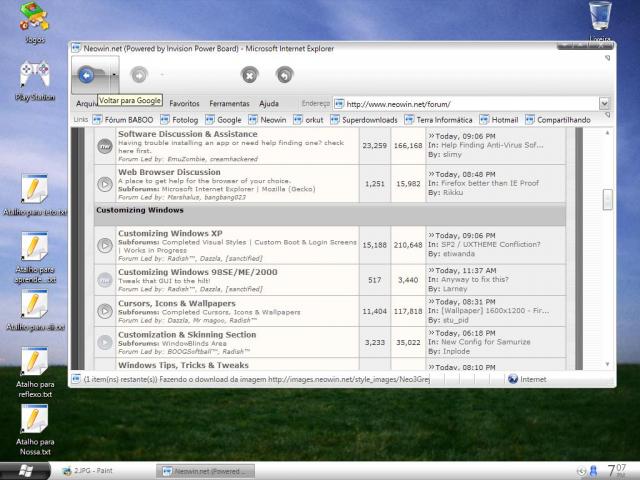The width and height of the screenshot is (640, 480).
Task: Click the Forward navigation button
Action: 139,75
